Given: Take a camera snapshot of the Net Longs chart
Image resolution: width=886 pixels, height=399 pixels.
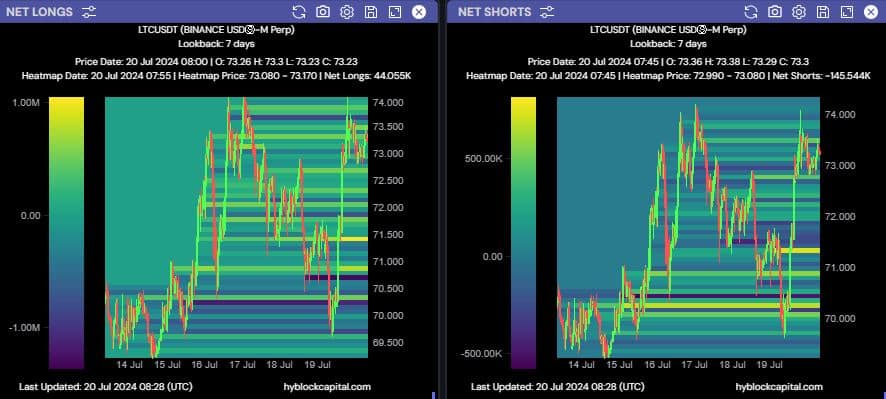Looking at the screenshot, I should pos(323,12).
